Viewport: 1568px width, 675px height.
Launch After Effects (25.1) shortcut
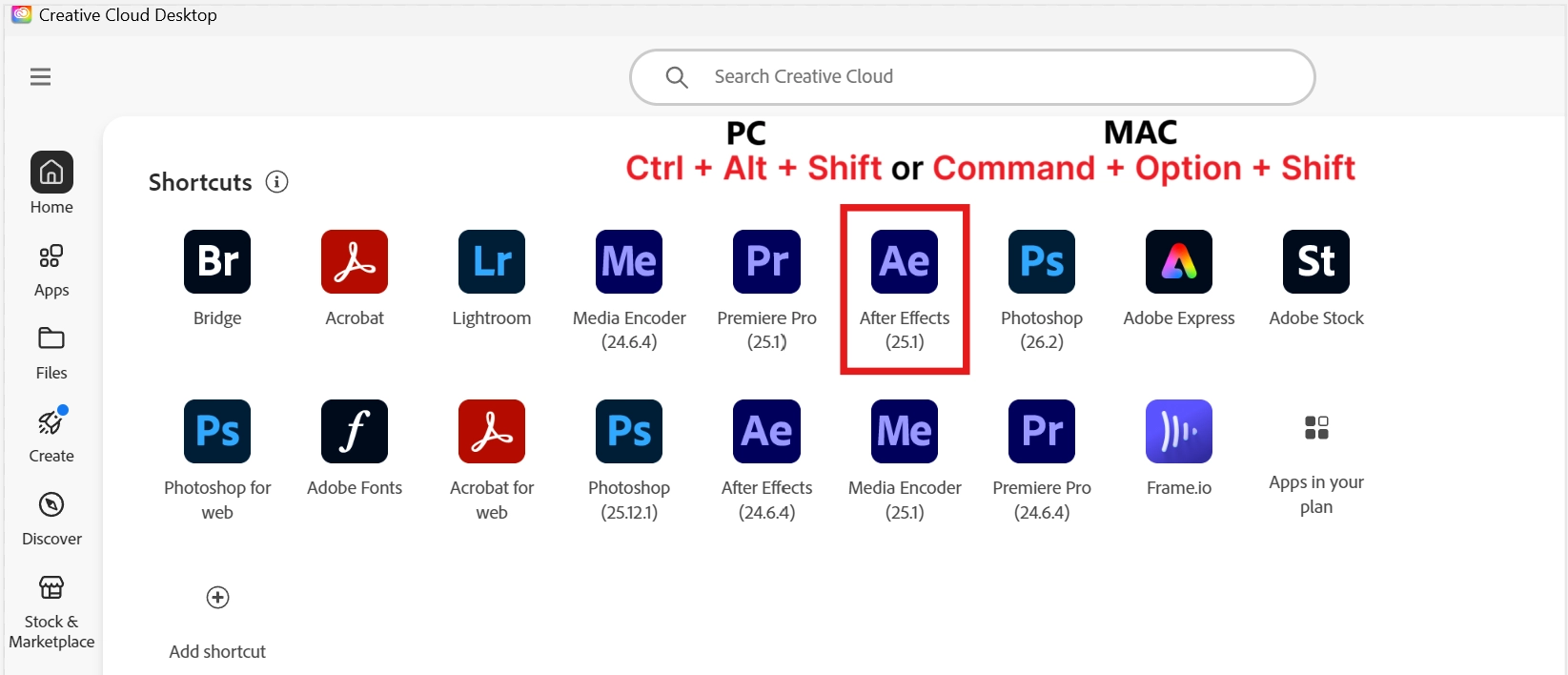(x=905, y=262)
